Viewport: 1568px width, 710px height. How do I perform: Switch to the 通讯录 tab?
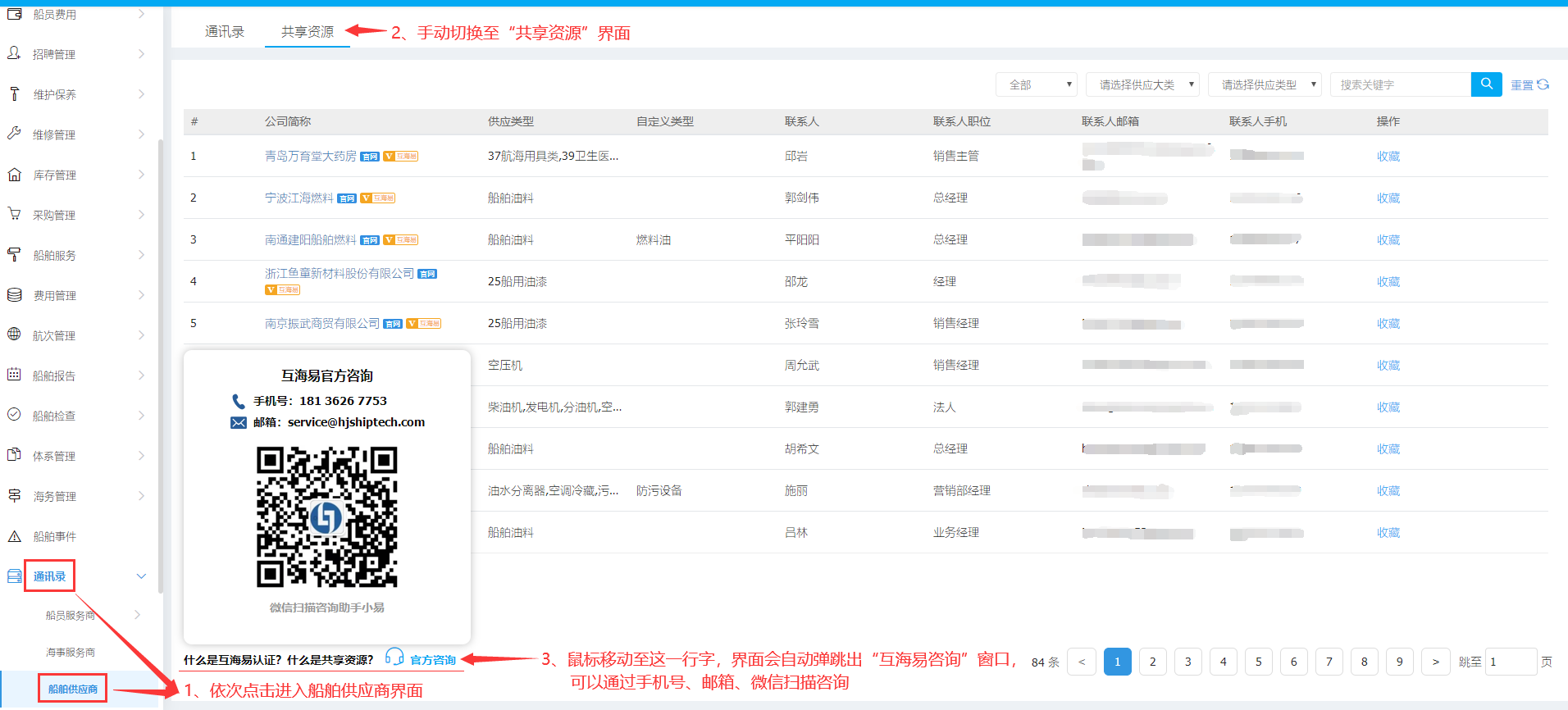point(225,31)
